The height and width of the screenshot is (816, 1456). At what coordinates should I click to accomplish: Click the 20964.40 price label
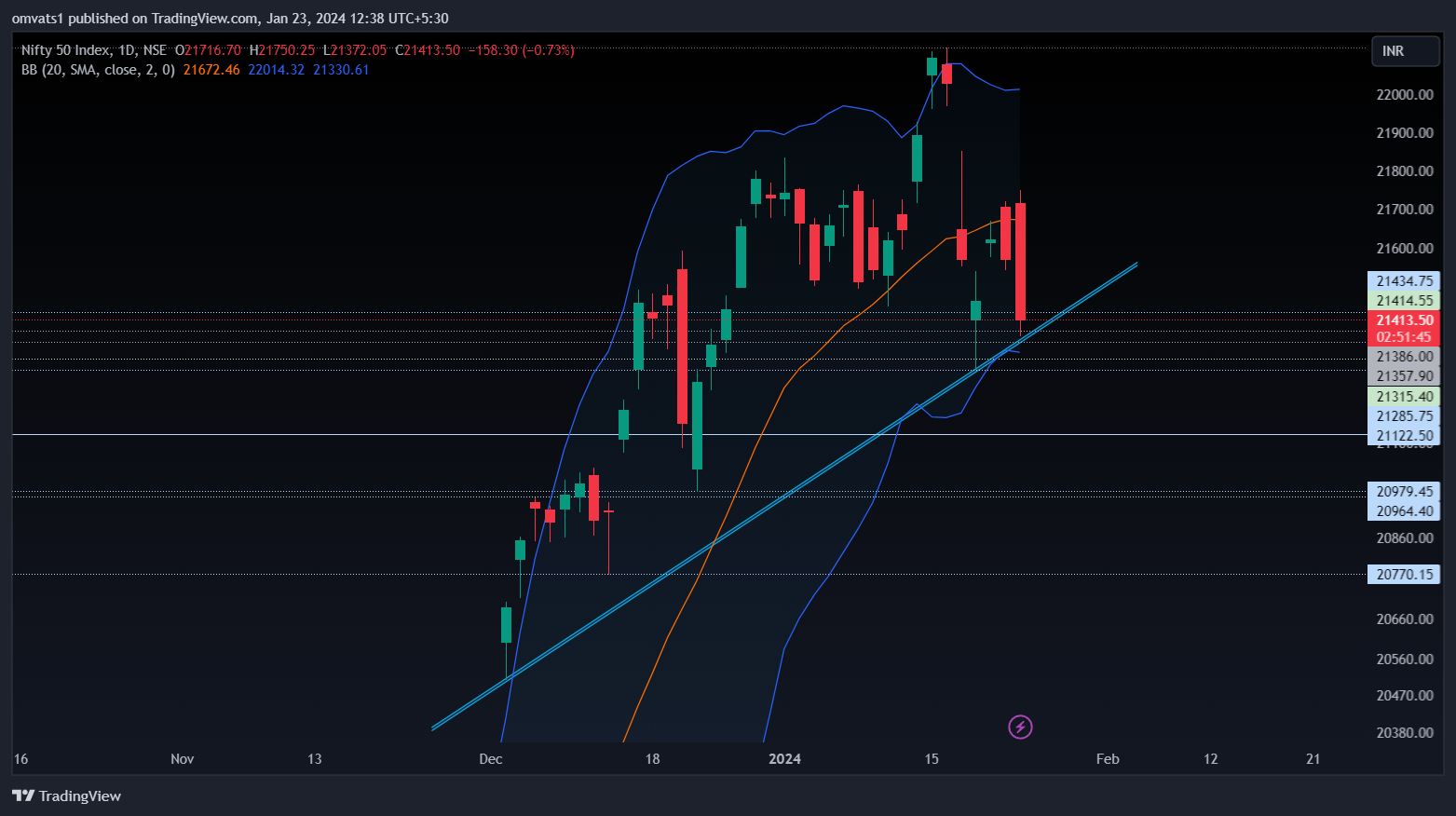1404,511
